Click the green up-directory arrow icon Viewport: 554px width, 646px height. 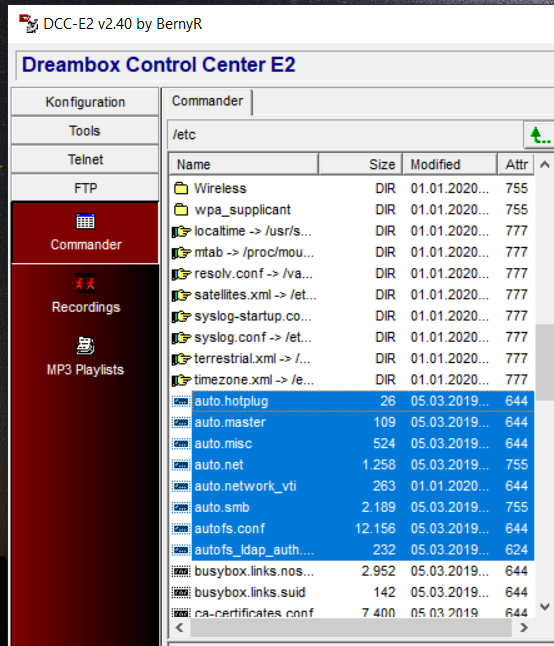point(540,135)
